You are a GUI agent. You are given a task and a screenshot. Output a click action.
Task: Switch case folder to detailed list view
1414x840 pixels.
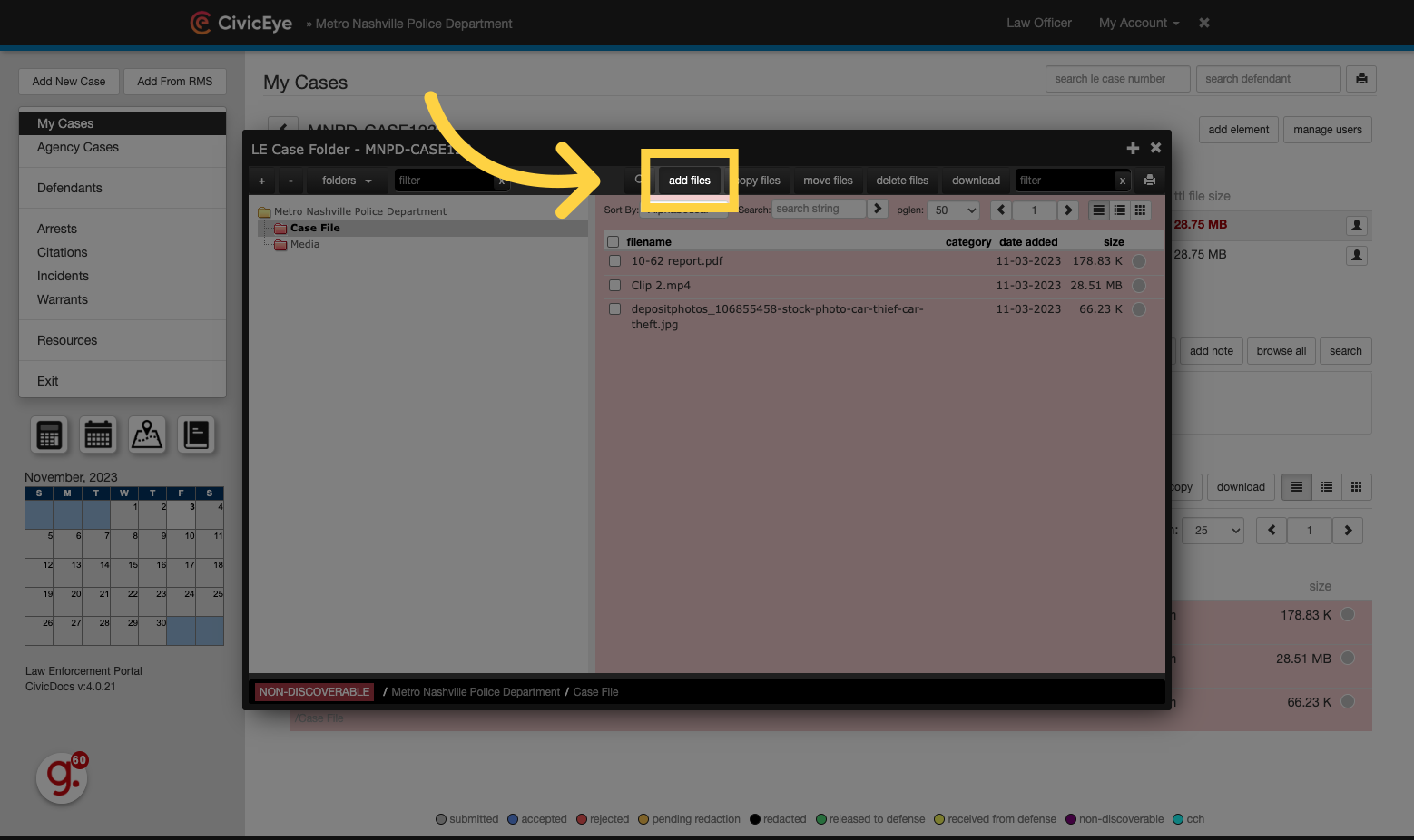[x=1120, y=210]
